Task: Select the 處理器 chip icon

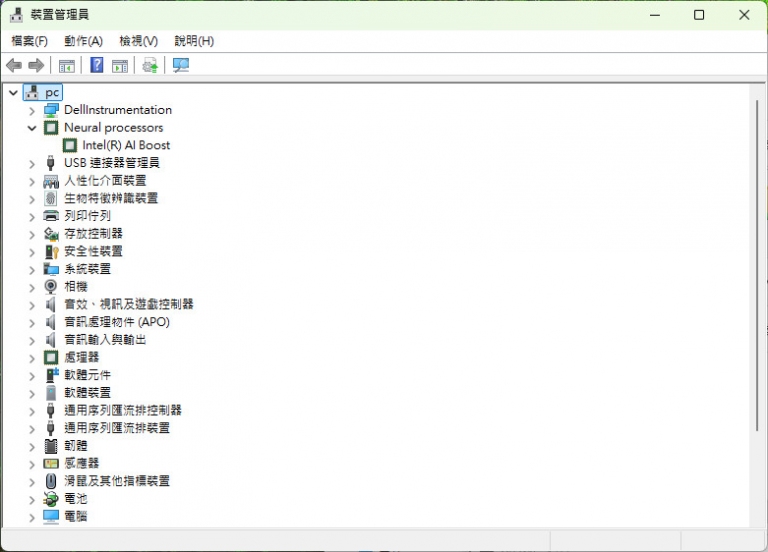Action: tap(51, 358)
